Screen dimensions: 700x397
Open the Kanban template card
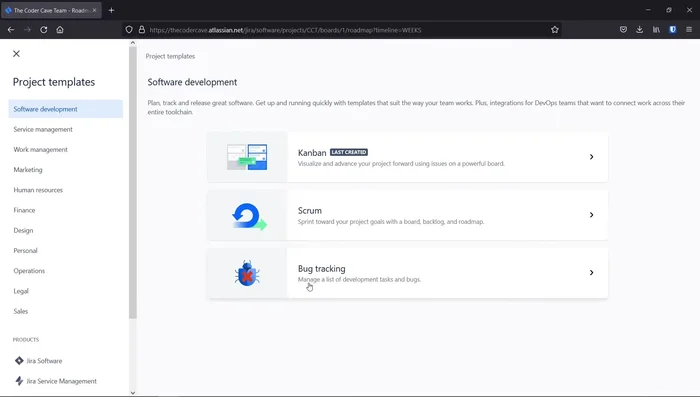[x=407, y=157]
